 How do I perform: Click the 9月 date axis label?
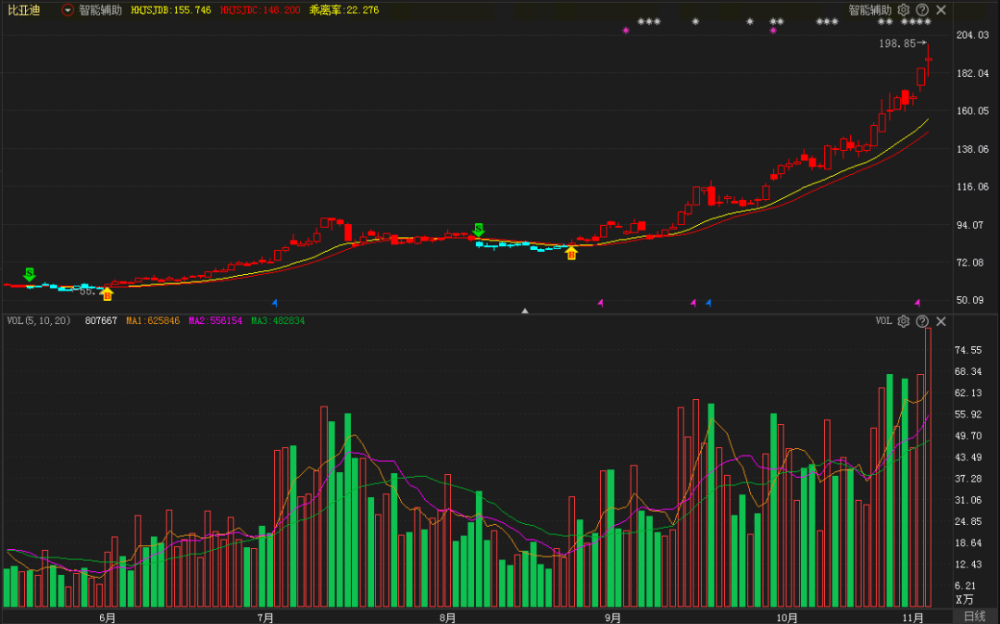point(613,617)
